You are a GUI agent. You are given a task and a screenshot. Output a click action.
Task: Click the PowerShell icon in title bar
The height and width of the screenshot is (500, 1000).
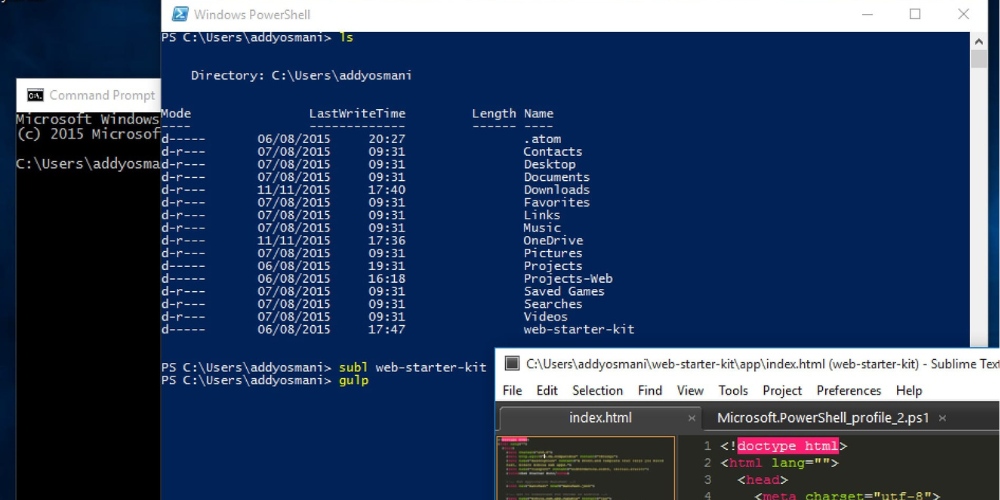[x=180, y=14]
